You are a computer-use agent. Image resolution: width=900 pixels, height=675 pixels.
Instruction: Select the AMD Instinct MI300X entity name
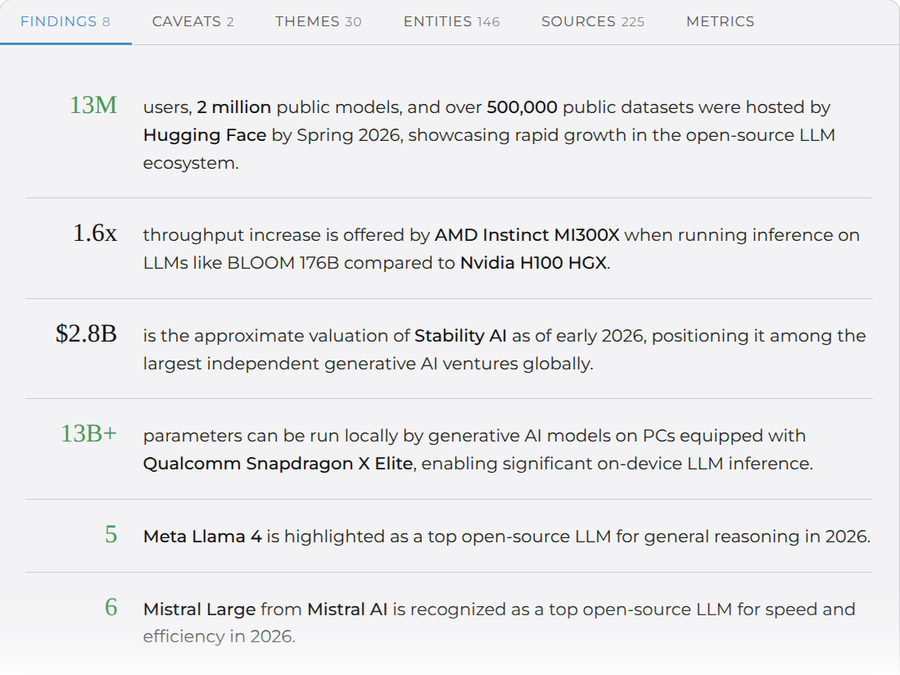pos(527,235)
